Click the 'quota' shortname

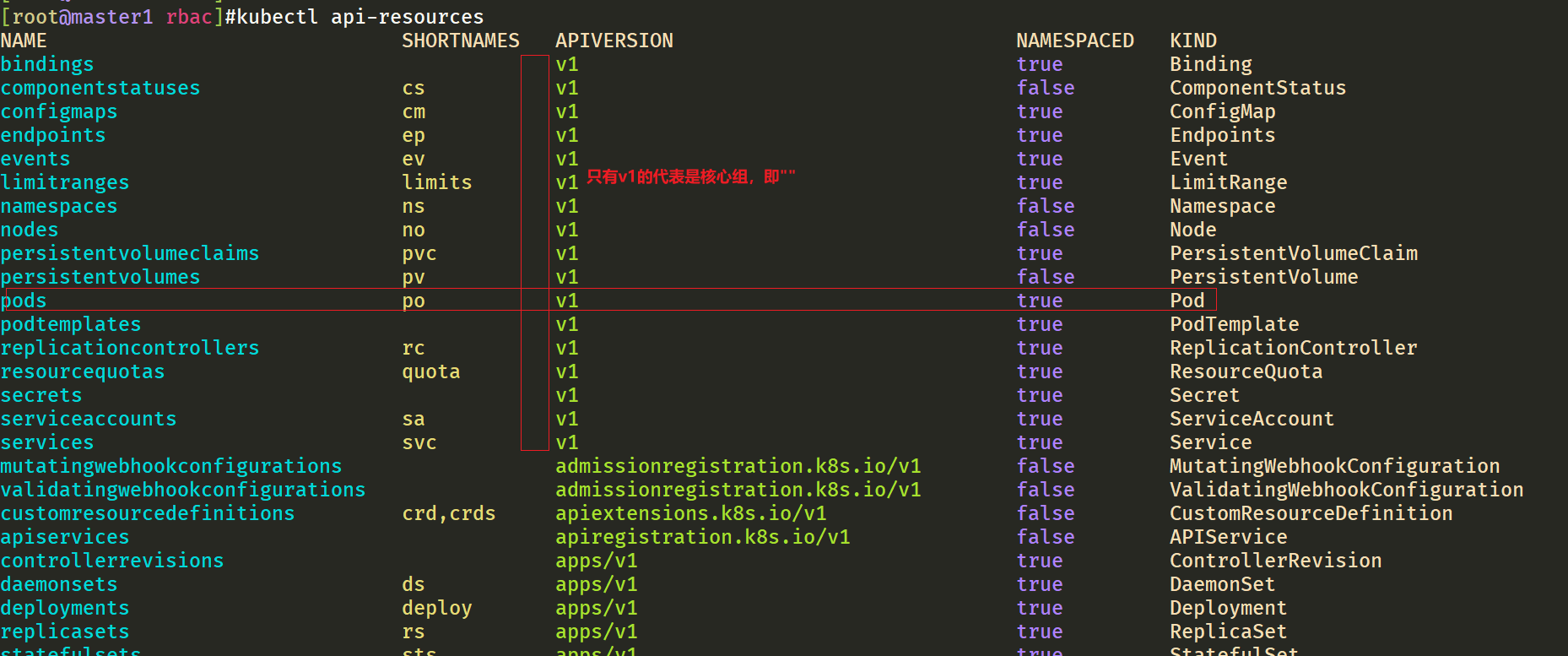pos(431,371)
